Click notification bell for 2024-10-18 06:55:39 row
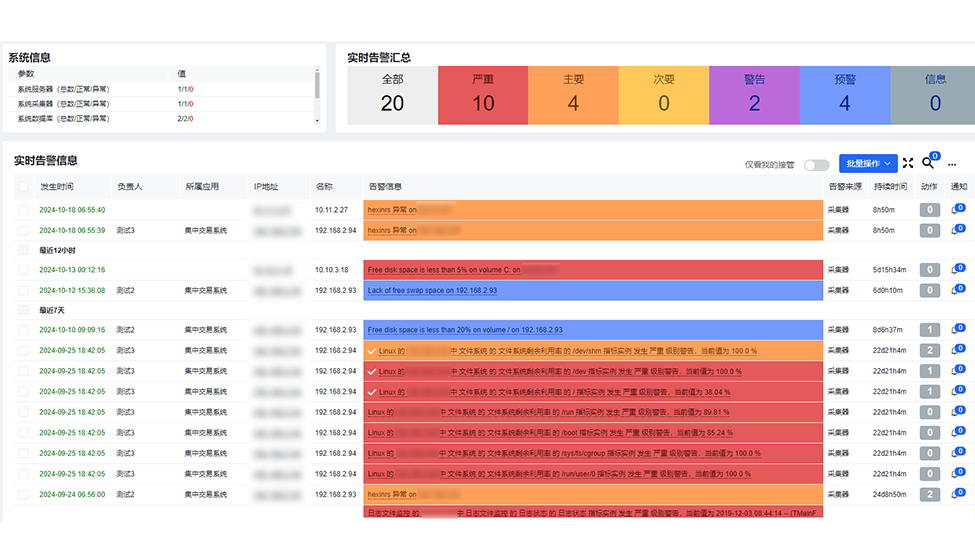 click(x=958, y=230)
